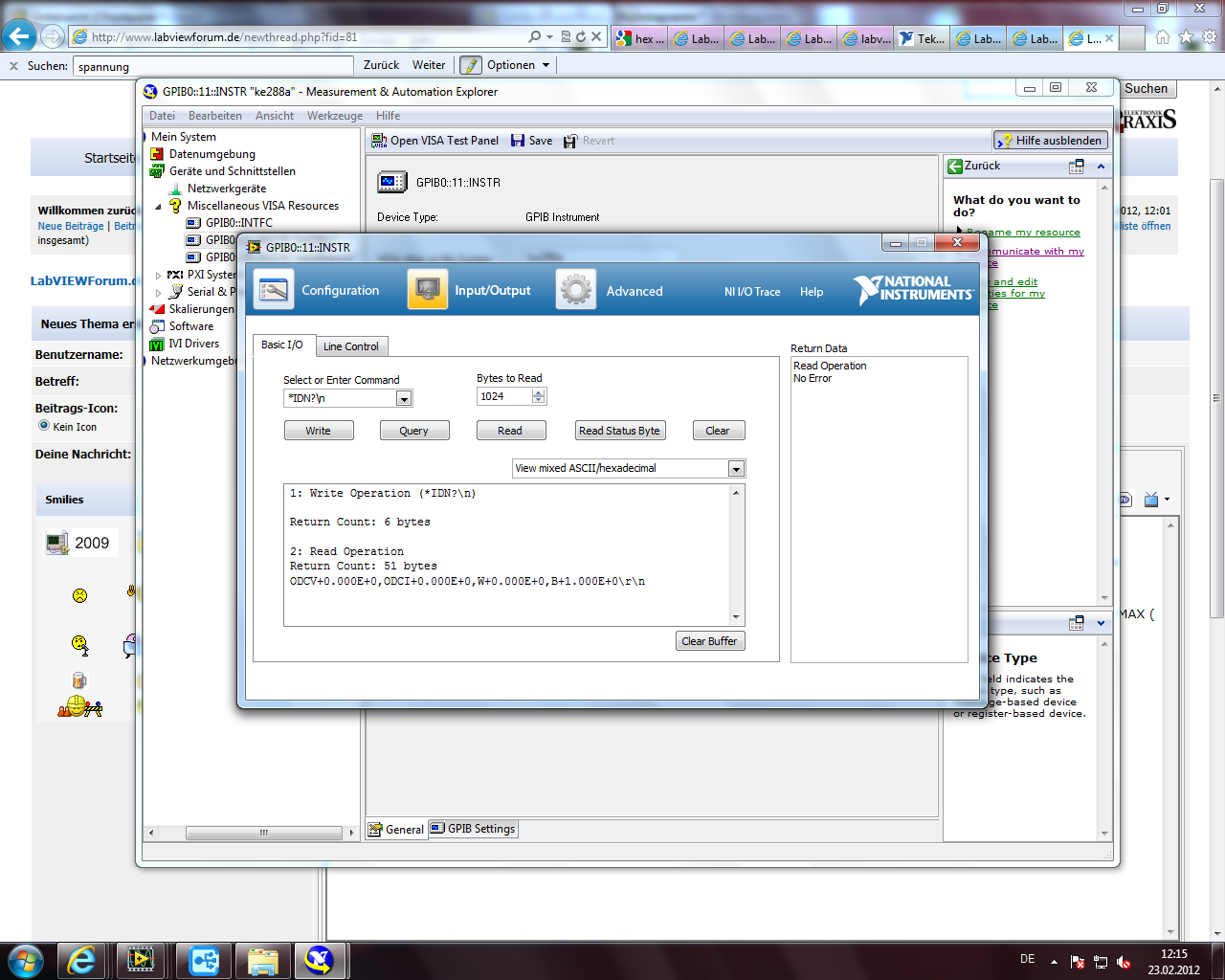
Task: Click the green Zurück arrow icon
Action: coord(954,166)
